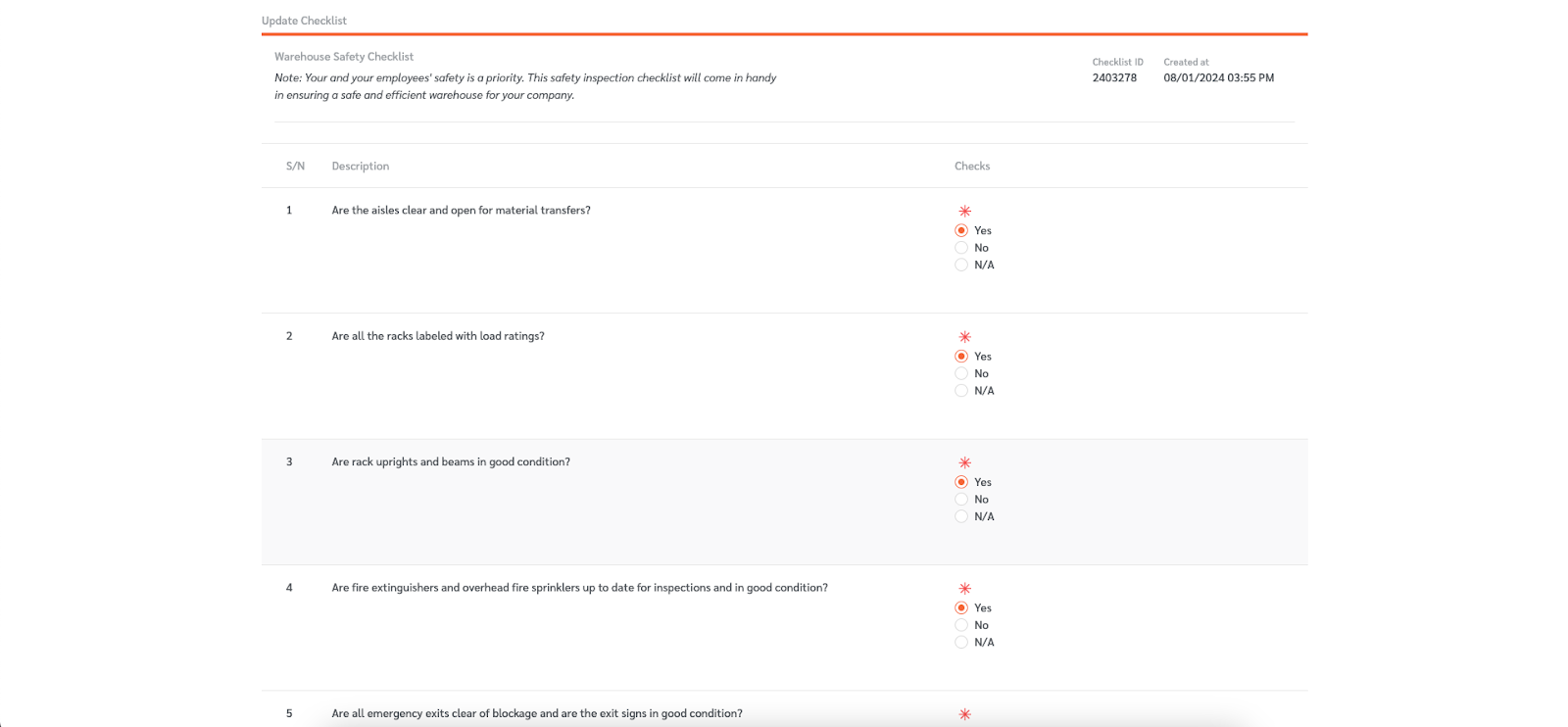Click serial number 3 in the checklist
The height and width of the screenshot is (727, 1568).
pyautogui.click(x=289, y=461)
